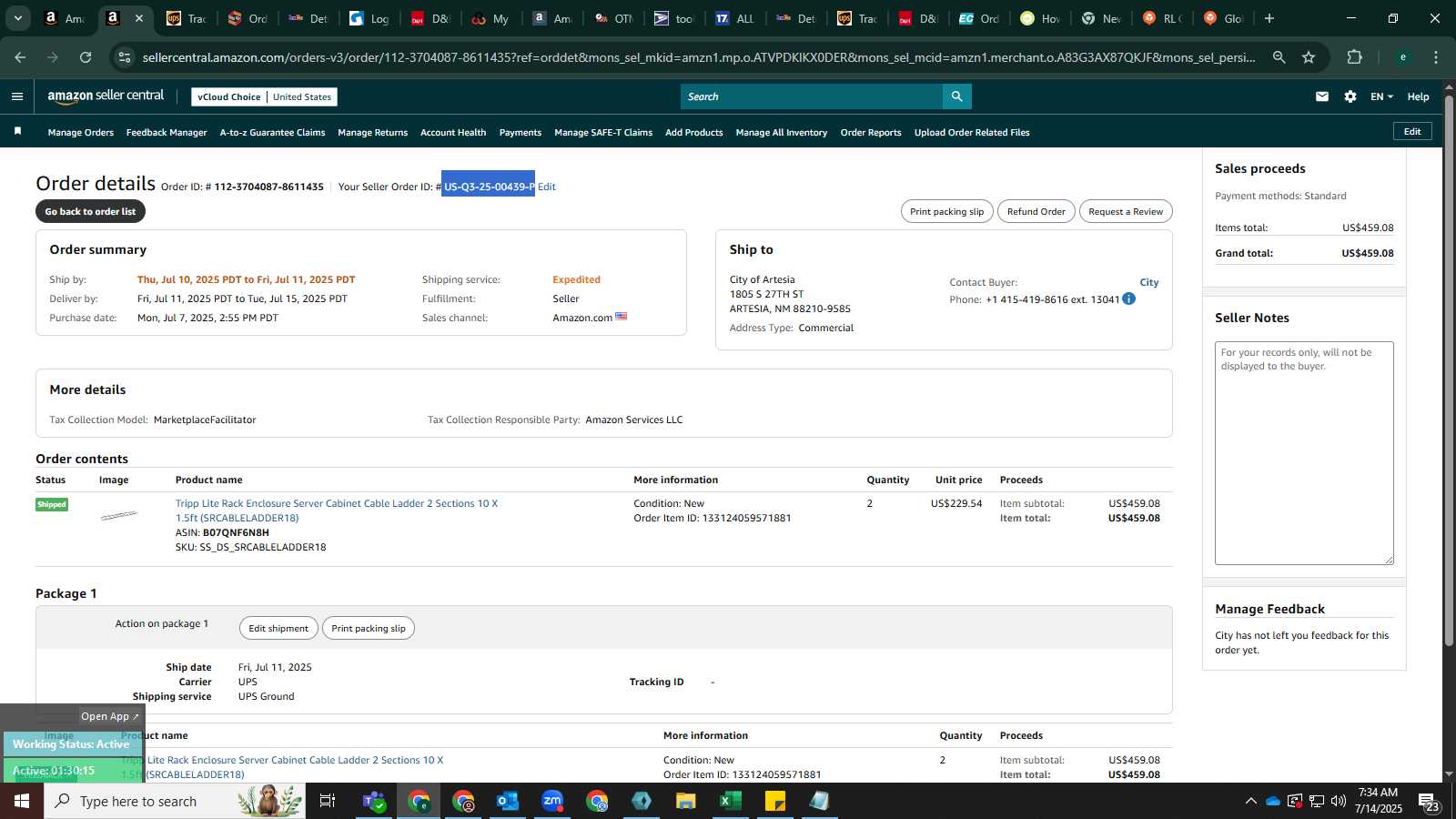Open the hamburger navigation menu
The image size is (1456, 819).
point(16,96)
